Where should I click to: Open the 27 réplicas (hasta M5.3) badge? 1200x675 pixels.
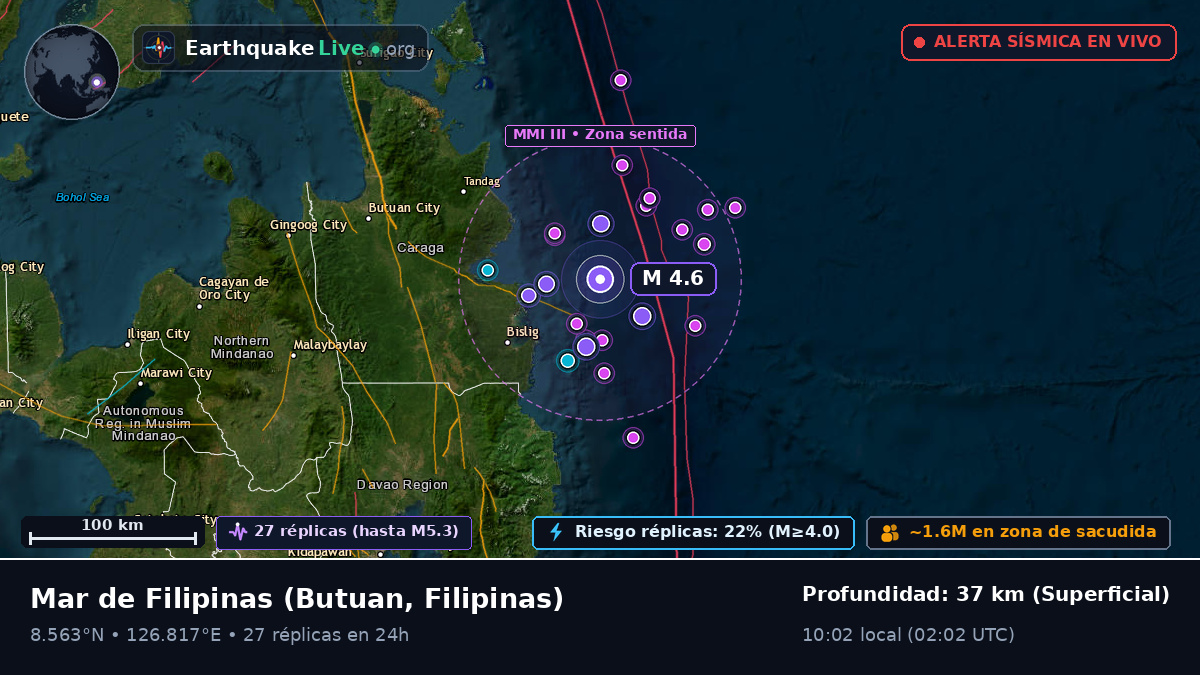tap(343, 532)
